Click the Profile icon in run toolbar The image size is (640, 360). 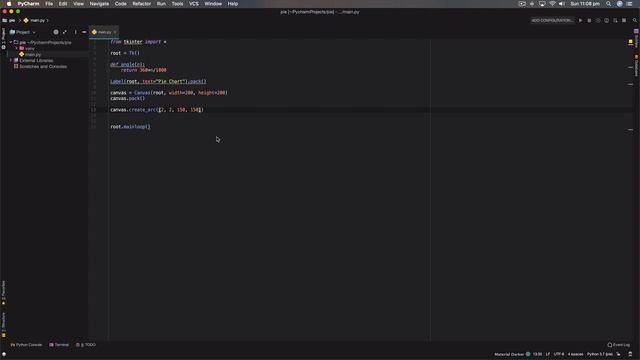pyautogui.click(x=607, y=20)
